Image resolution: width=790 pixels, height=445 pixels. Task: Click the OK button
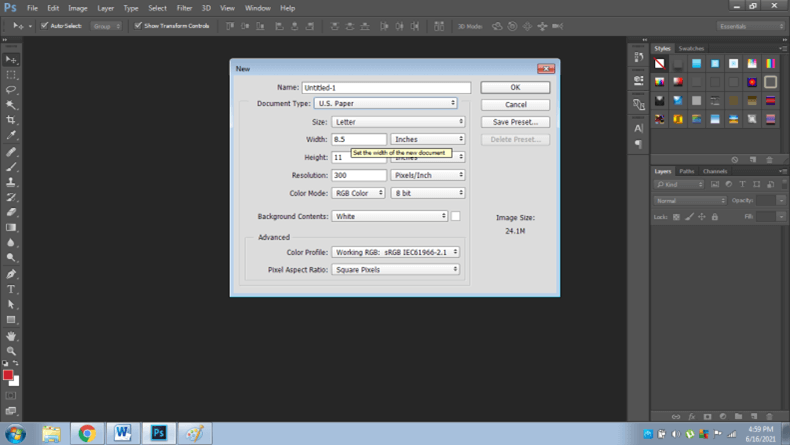click(515, 88)
